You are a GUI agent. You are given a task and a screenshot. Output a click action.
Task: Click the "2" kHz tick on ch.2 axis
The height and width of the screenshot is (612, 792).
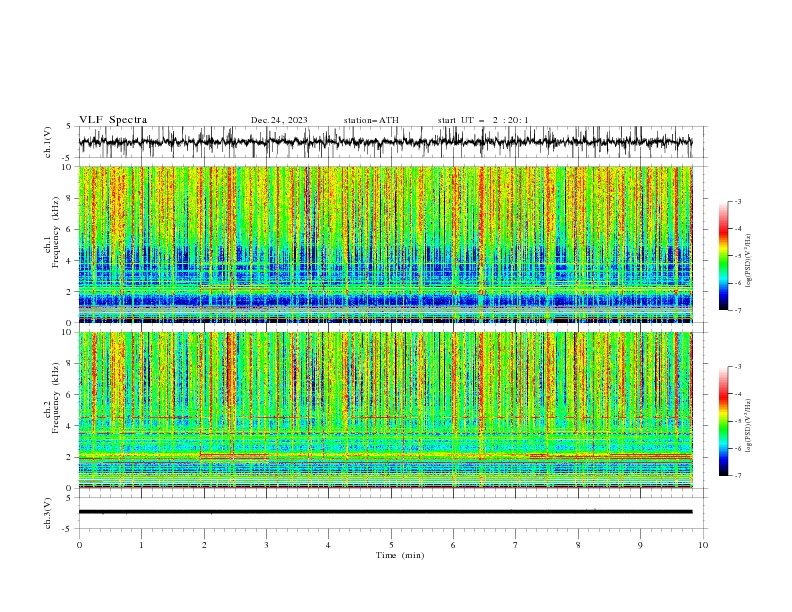[x=70, y=457]
